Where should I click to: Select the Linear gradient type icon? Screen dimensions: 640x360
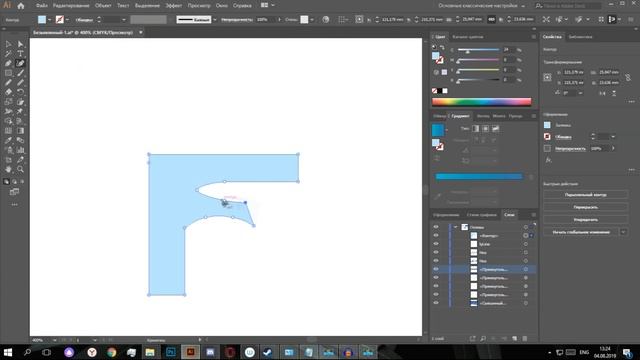click(476, 129)
